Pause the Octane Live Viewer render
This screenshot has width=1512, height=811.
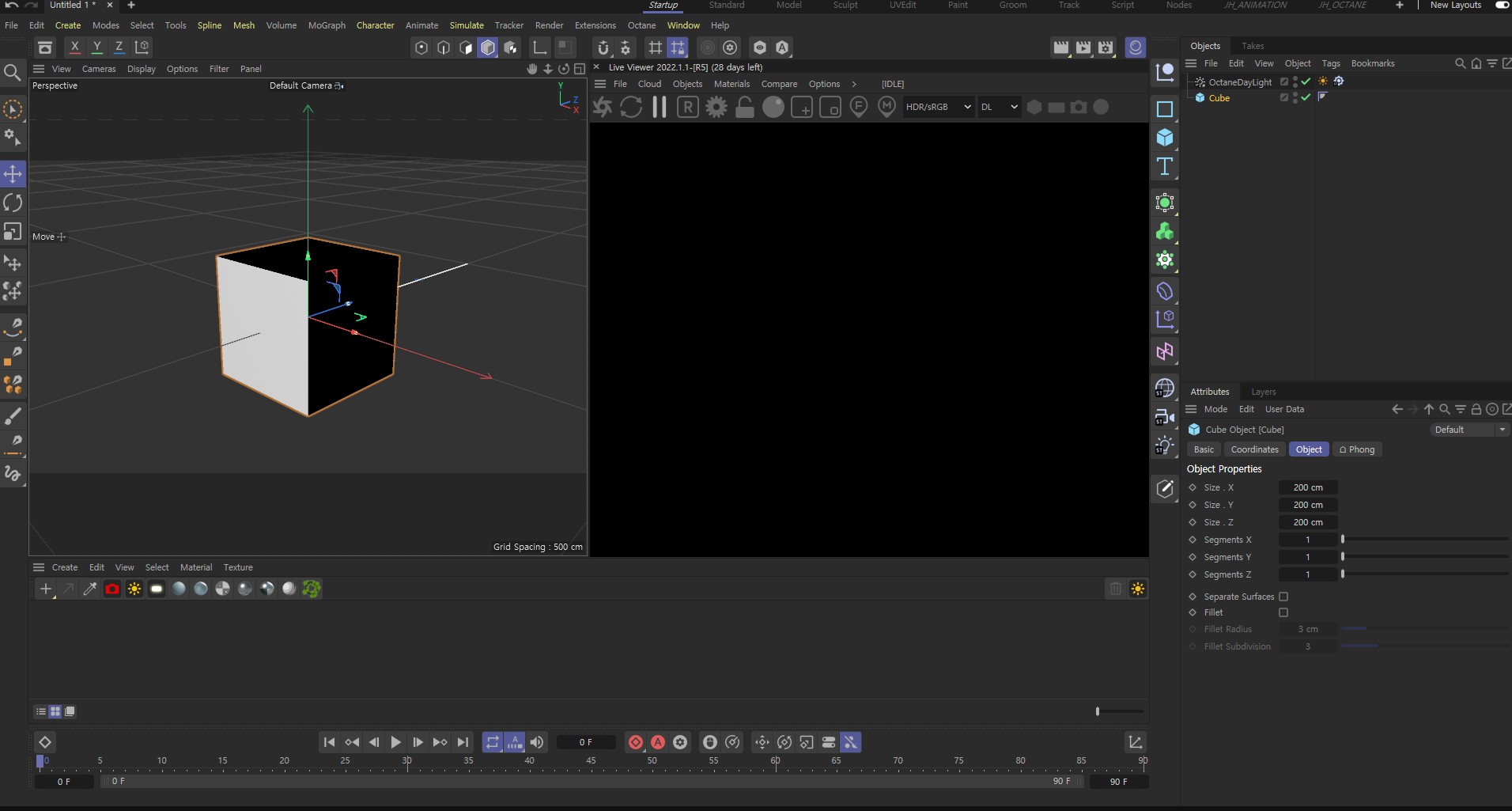click(660, 107)
